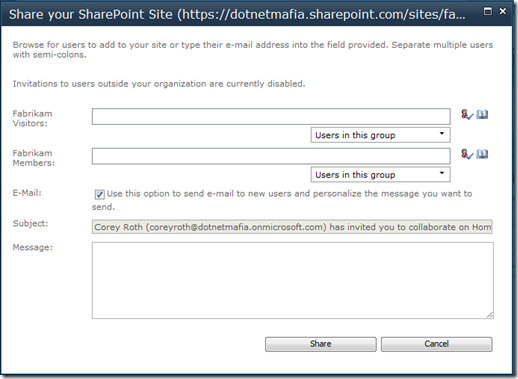Click the Share button
Image resolution: width=518 pixels, height=379 pixels.
click(321, 344)
